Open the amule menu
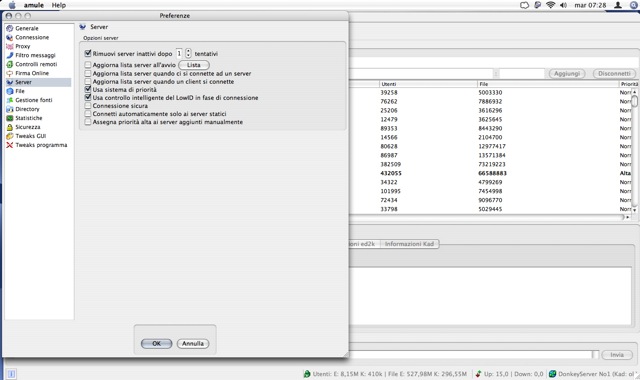 (x=33, y=5)
